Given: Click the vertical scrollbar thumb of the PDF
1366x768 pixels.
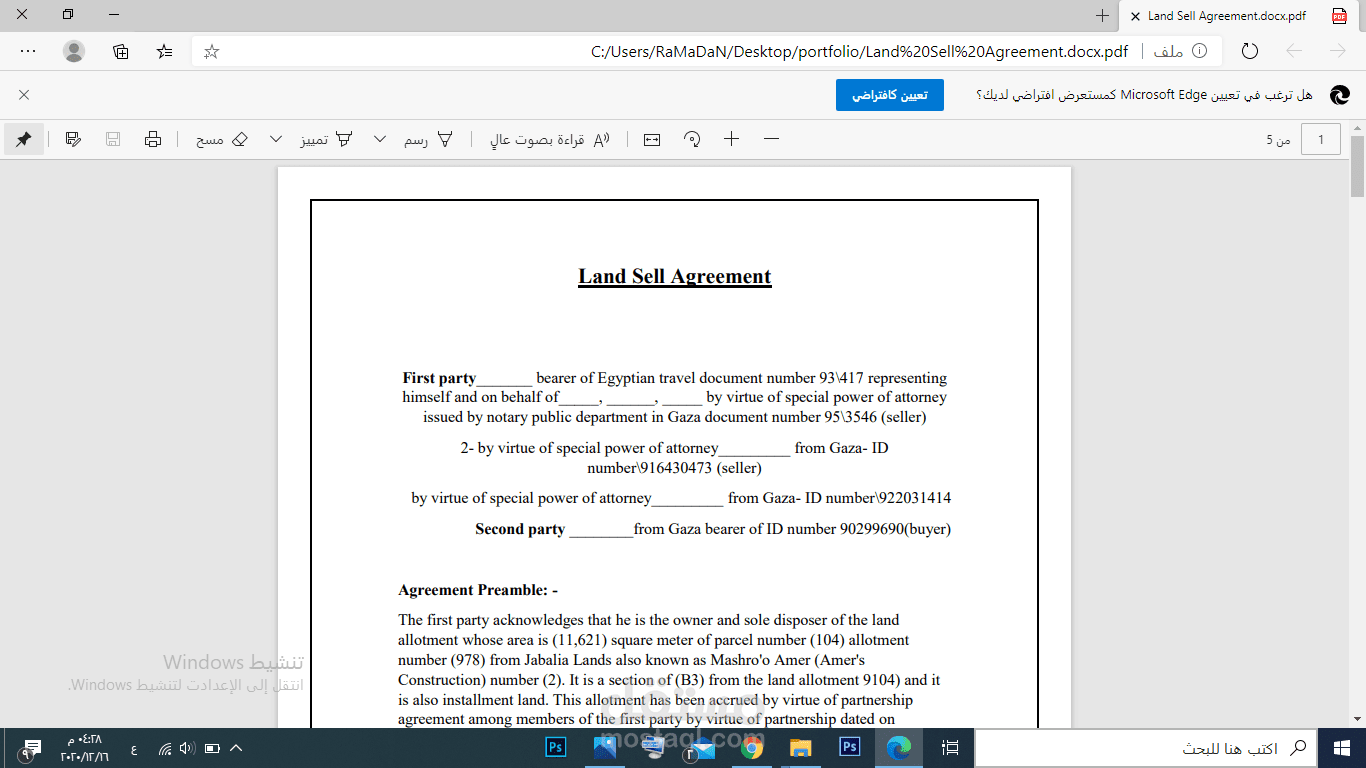Looking at the screenshot, I should tap(1358, 166).
